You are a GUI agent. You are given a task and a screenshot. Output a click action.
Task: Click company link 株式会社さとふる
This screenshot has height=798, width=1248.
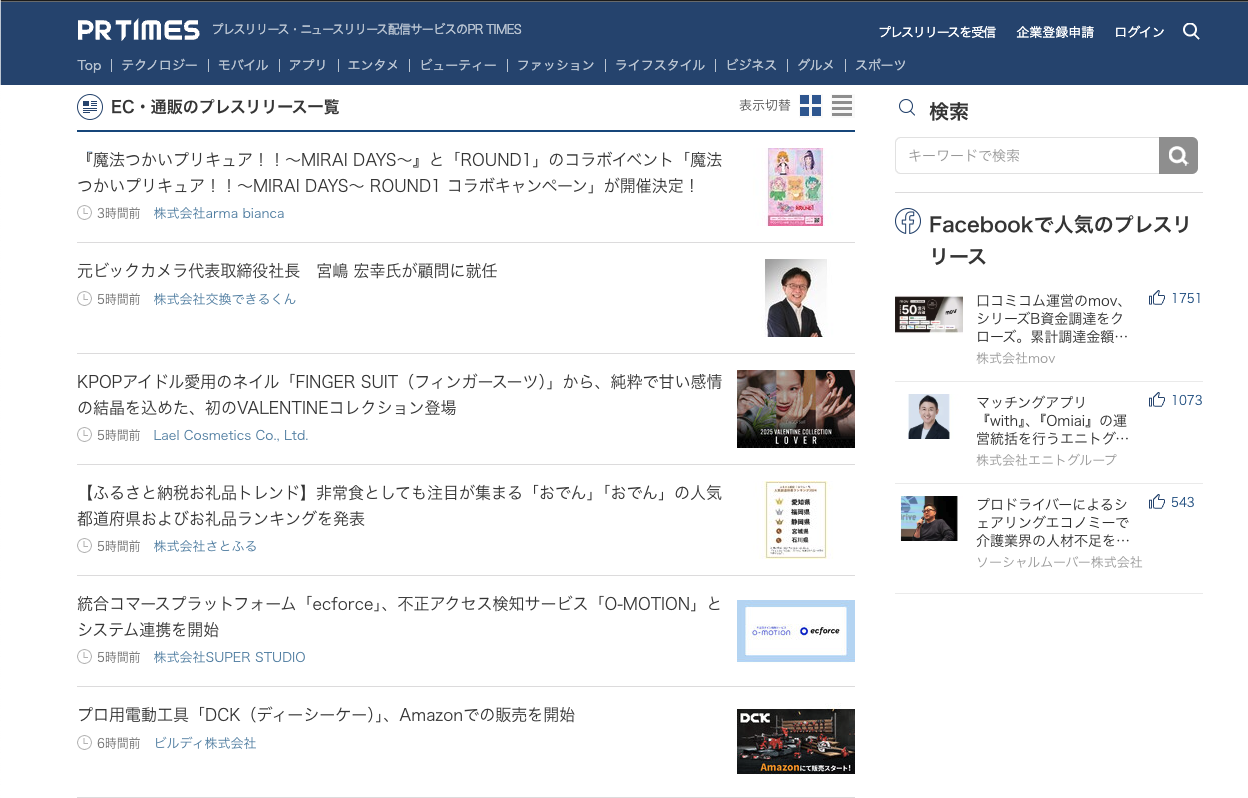(205, 546)
